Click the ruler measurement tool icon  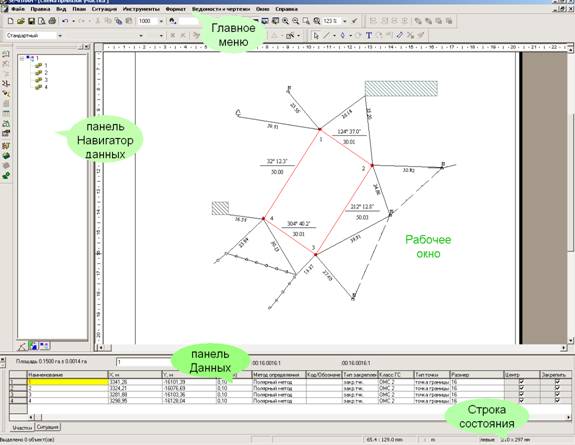(400, 36)
